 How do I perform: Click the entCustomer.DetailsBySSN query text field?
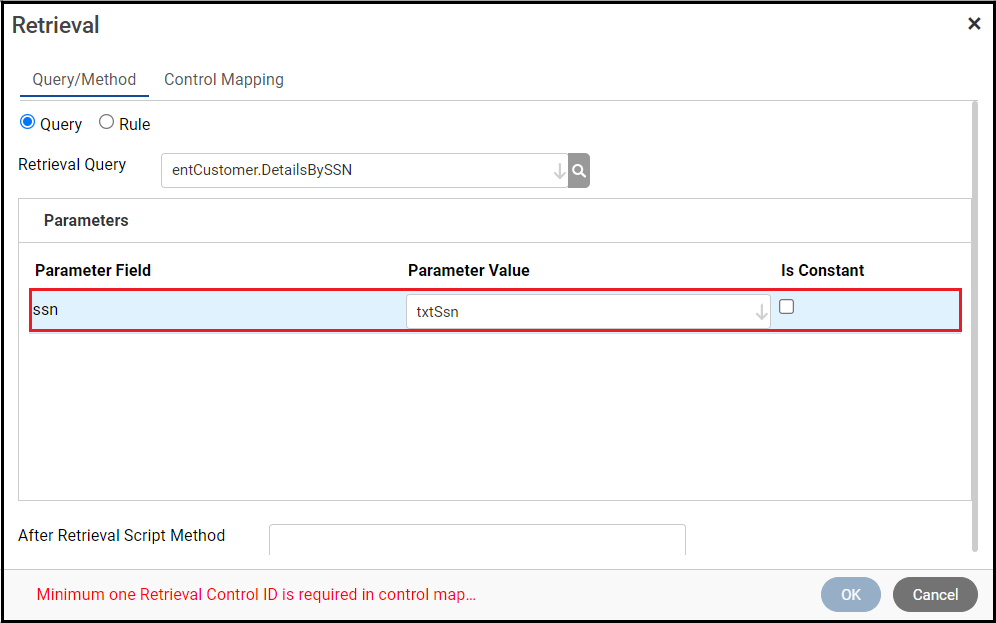355,171
